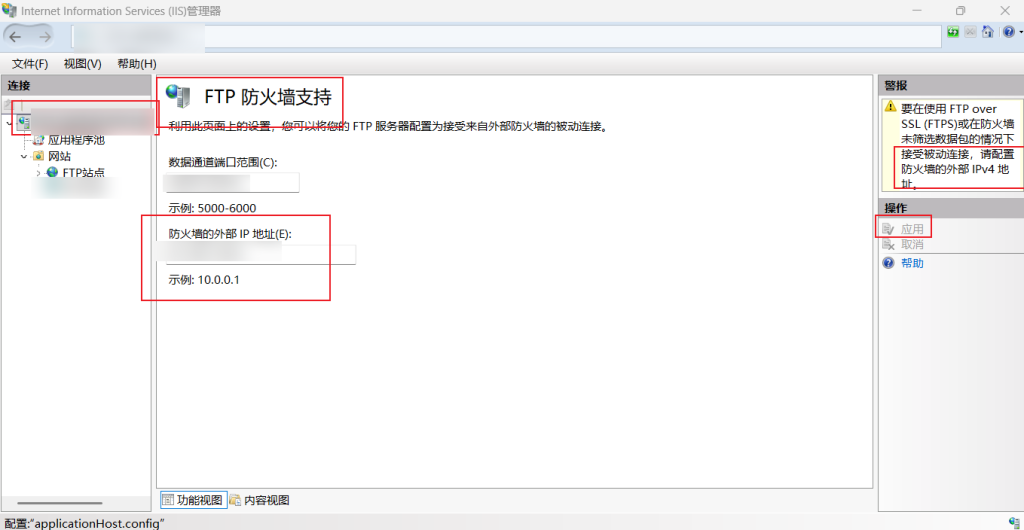The height and width of the screenshot is (530, 1024).
Task: Click the 示例: 5000-6000 text
Action: (212, 208)
